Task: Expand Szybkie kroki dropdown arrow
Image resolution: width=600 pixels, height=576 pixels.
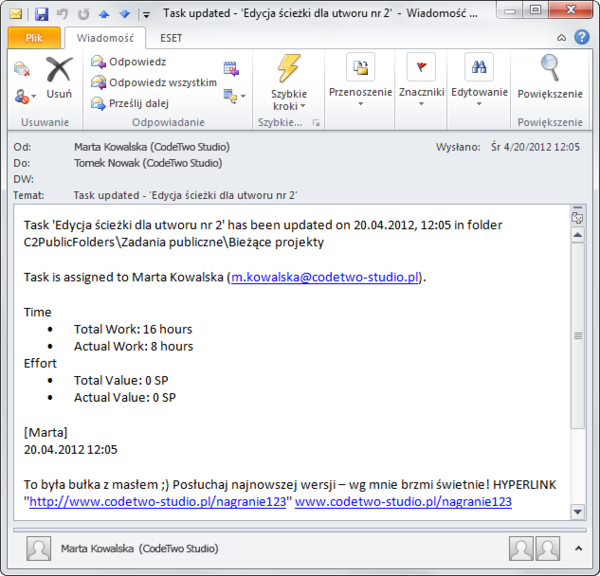Action: pos(303,106)
